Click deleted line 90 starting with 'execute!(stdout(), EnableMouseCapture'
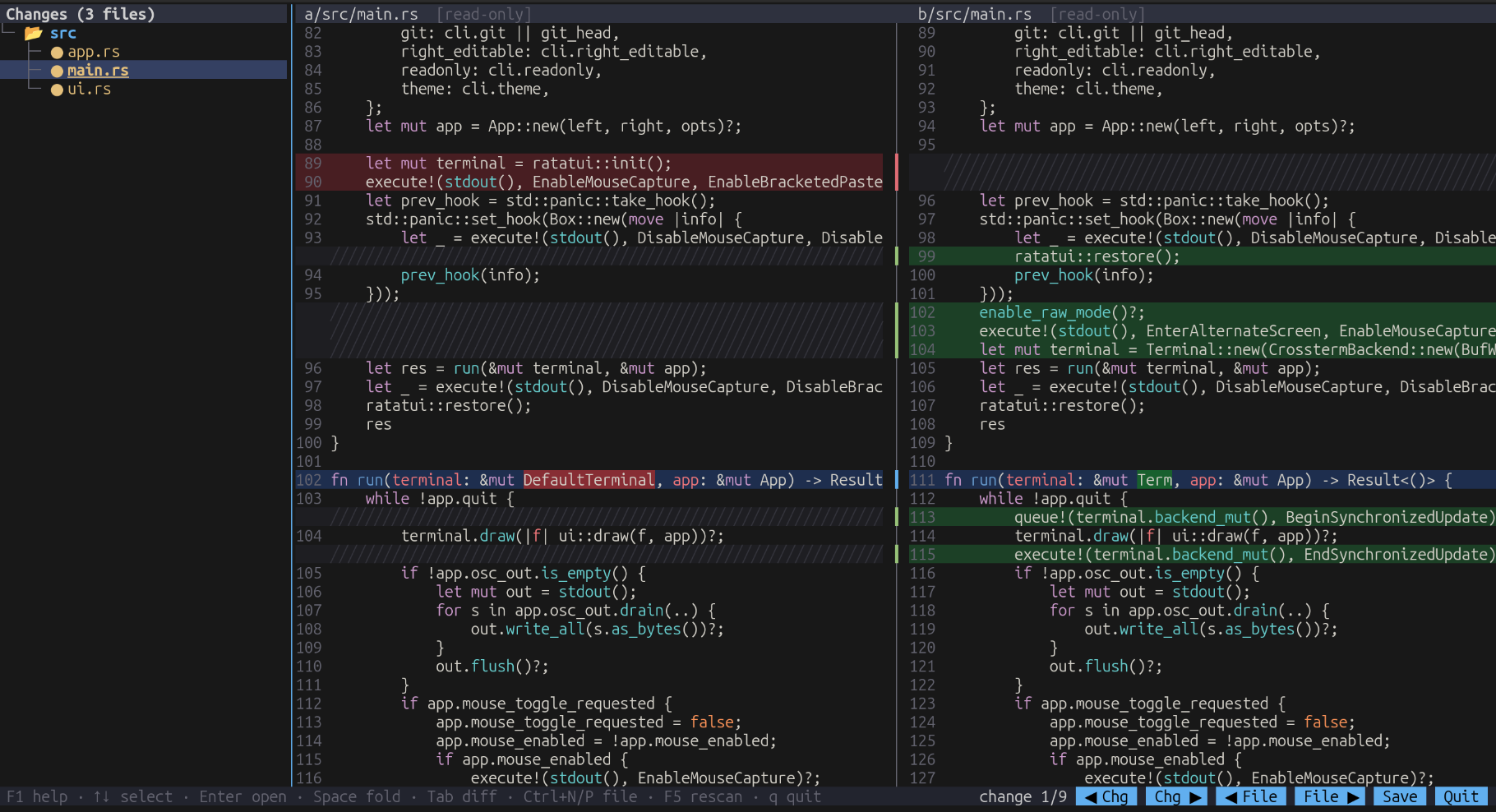1496x812 pixels. [589, 182]
